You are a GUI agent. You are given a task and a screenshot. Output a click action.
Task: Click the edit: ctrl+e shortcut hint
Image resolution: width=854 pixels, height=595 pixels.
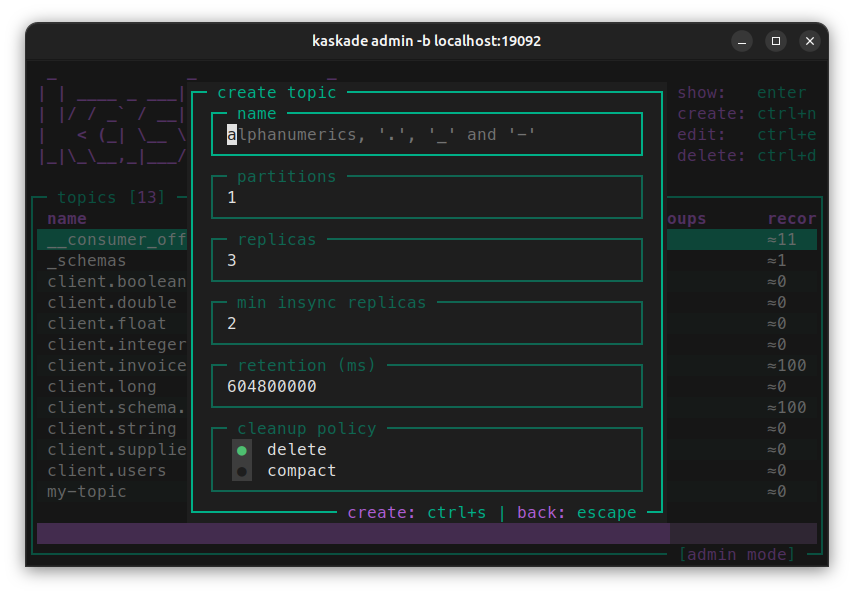[x=746, y=135]
